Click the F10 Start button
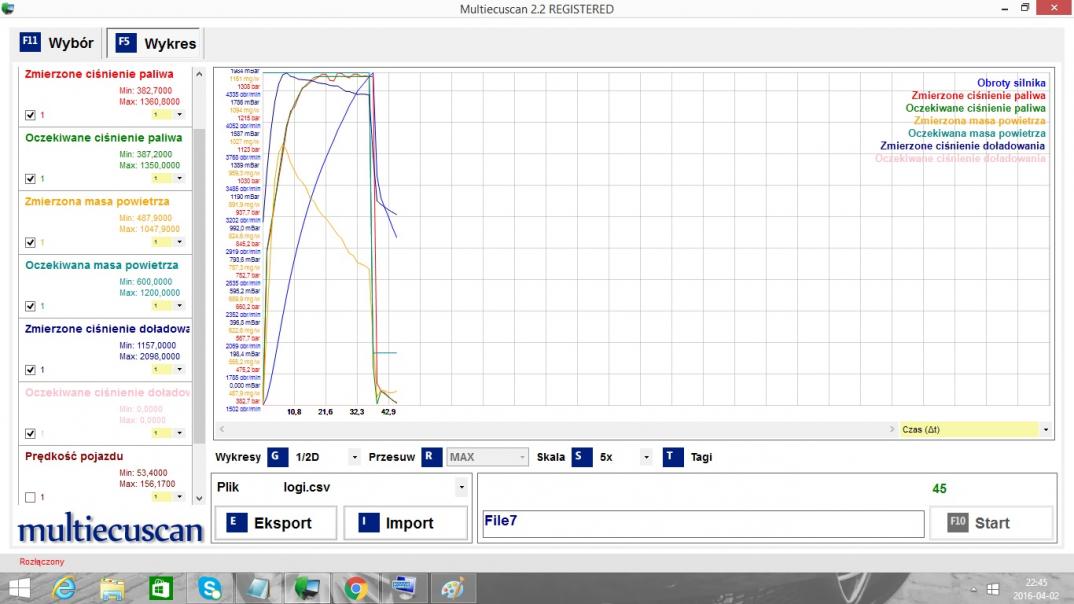The width and height of the screenshot is (1074, 604). 991,523
